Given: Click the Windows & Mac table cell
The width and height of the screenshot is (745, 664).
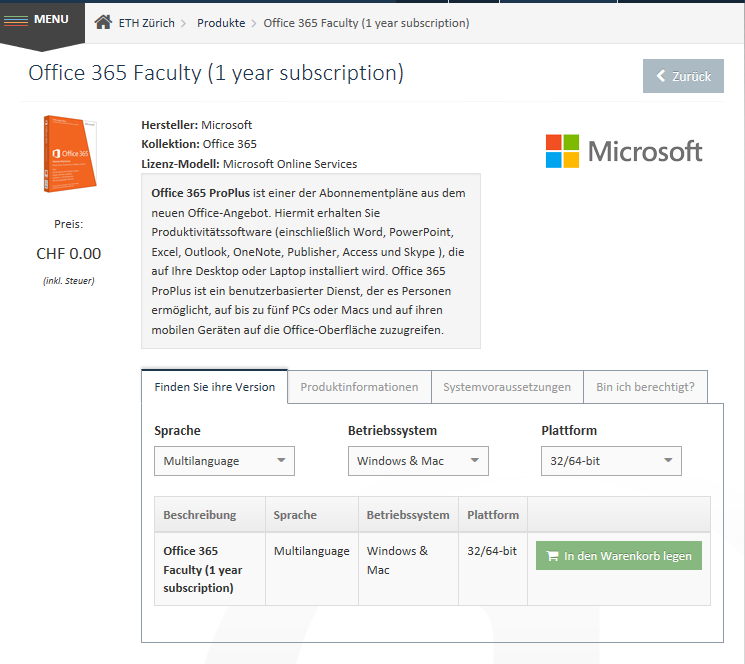Looking at the screenshot, I should [x=408, y=569].
